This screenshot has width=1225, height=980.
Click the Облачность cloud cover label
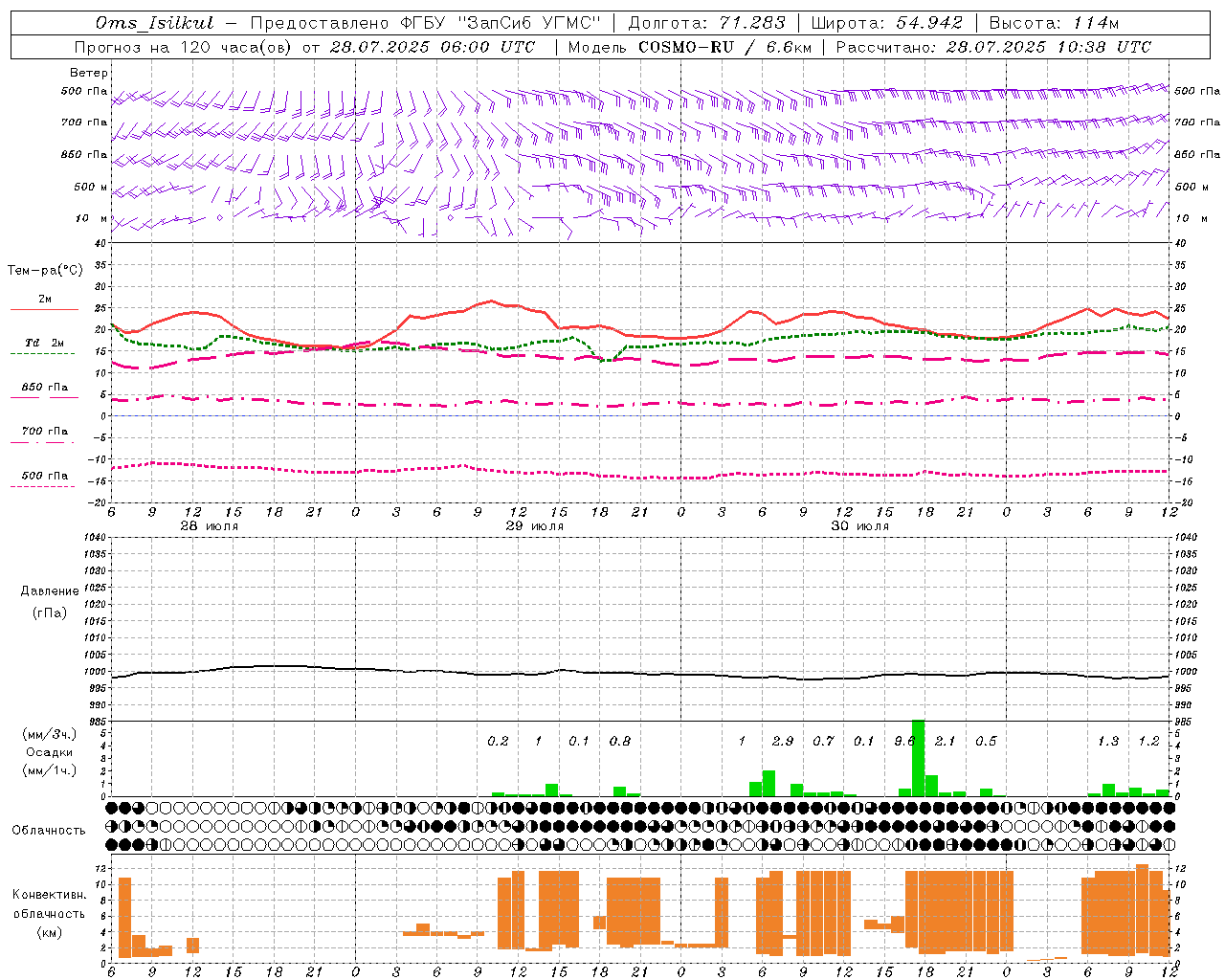(x=49, y=830)
